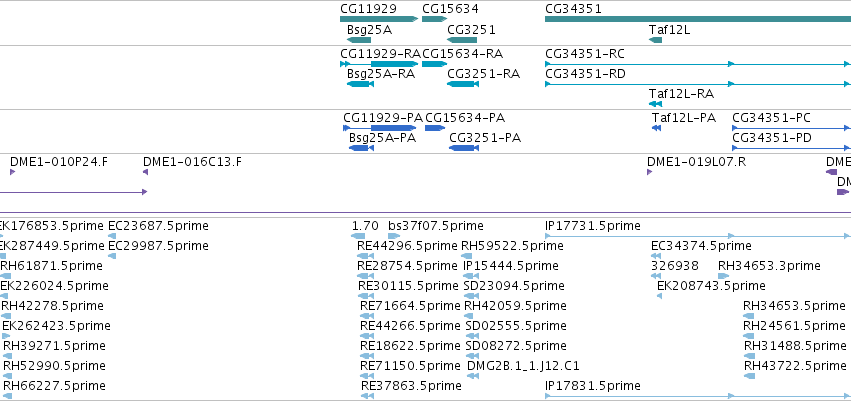The width and height of the screenshot is (851, 401).
Task: Select the DME1-016C13.F marker arrow
Action: 145,172
